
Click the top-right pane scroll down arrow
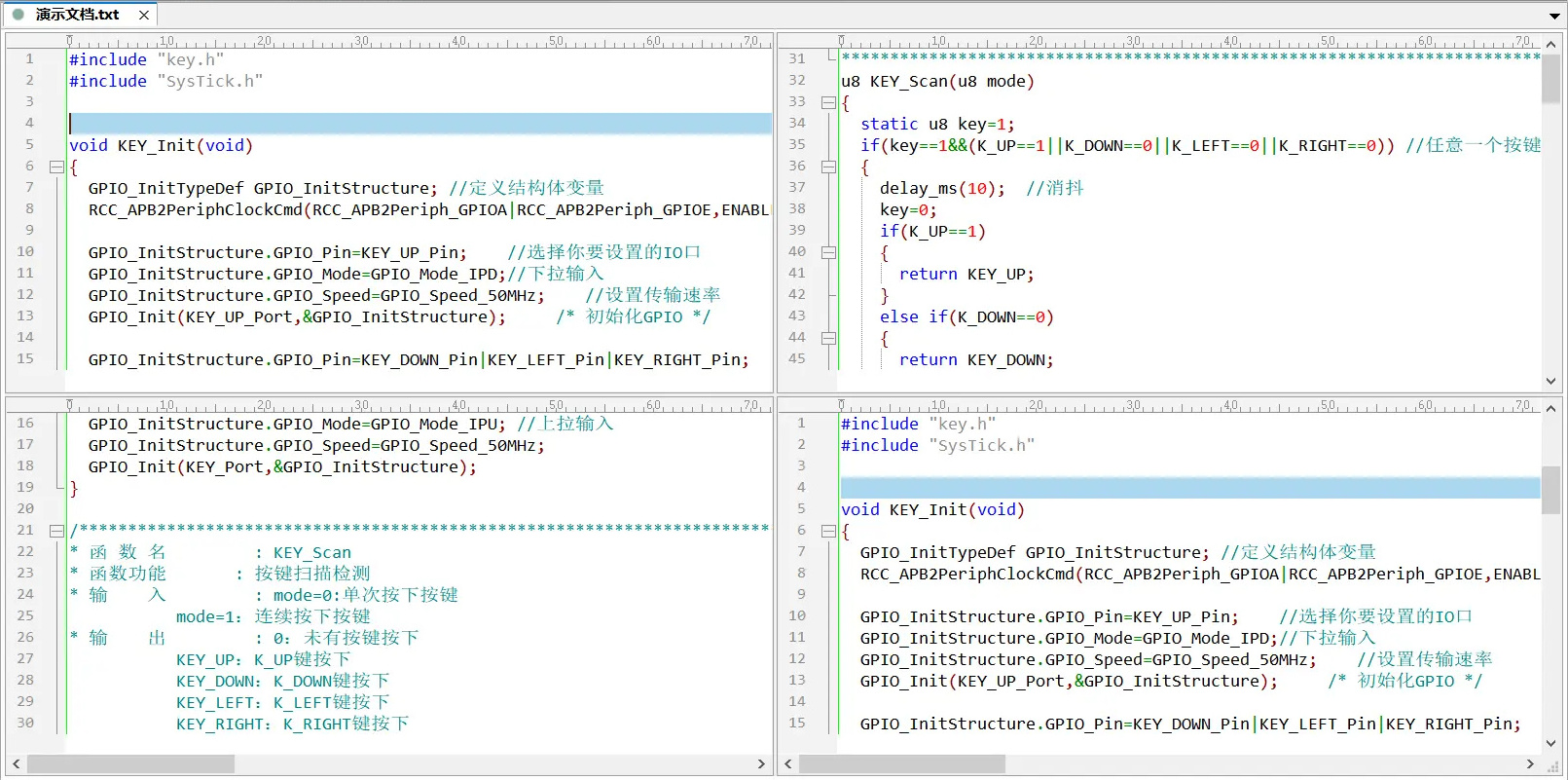(x=1551, y=381)
